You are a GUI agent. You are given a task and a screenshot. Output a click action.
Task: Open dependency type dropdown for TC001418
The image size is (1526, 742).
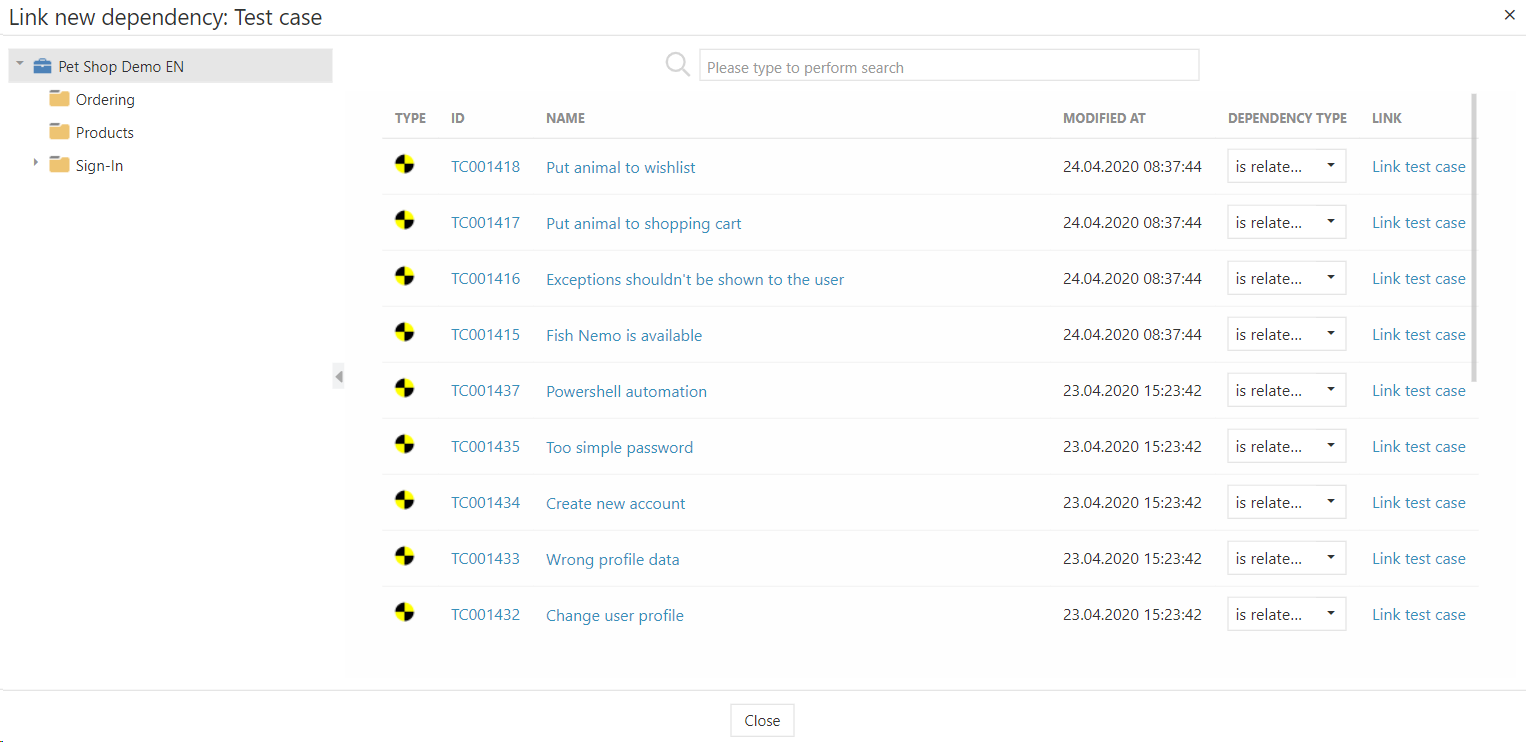(x=1286, y=166)
